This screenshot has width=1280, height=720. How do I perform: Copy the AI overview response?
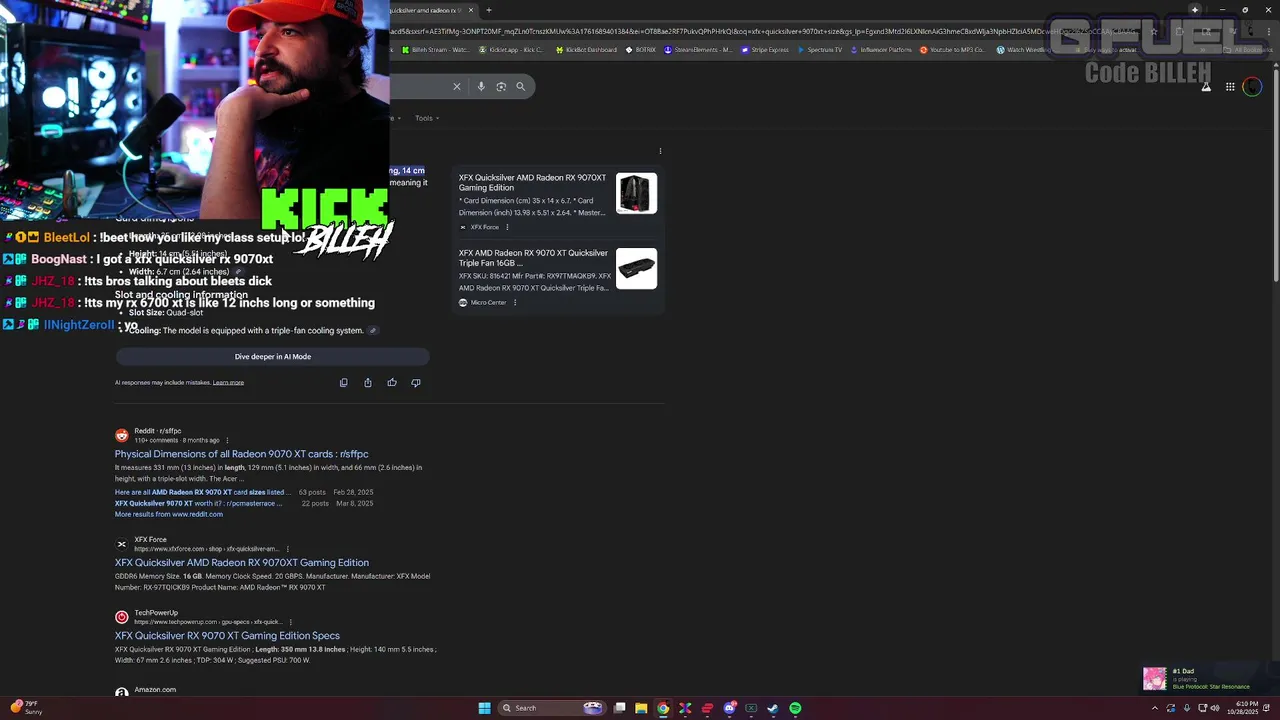tap(344, 382)
